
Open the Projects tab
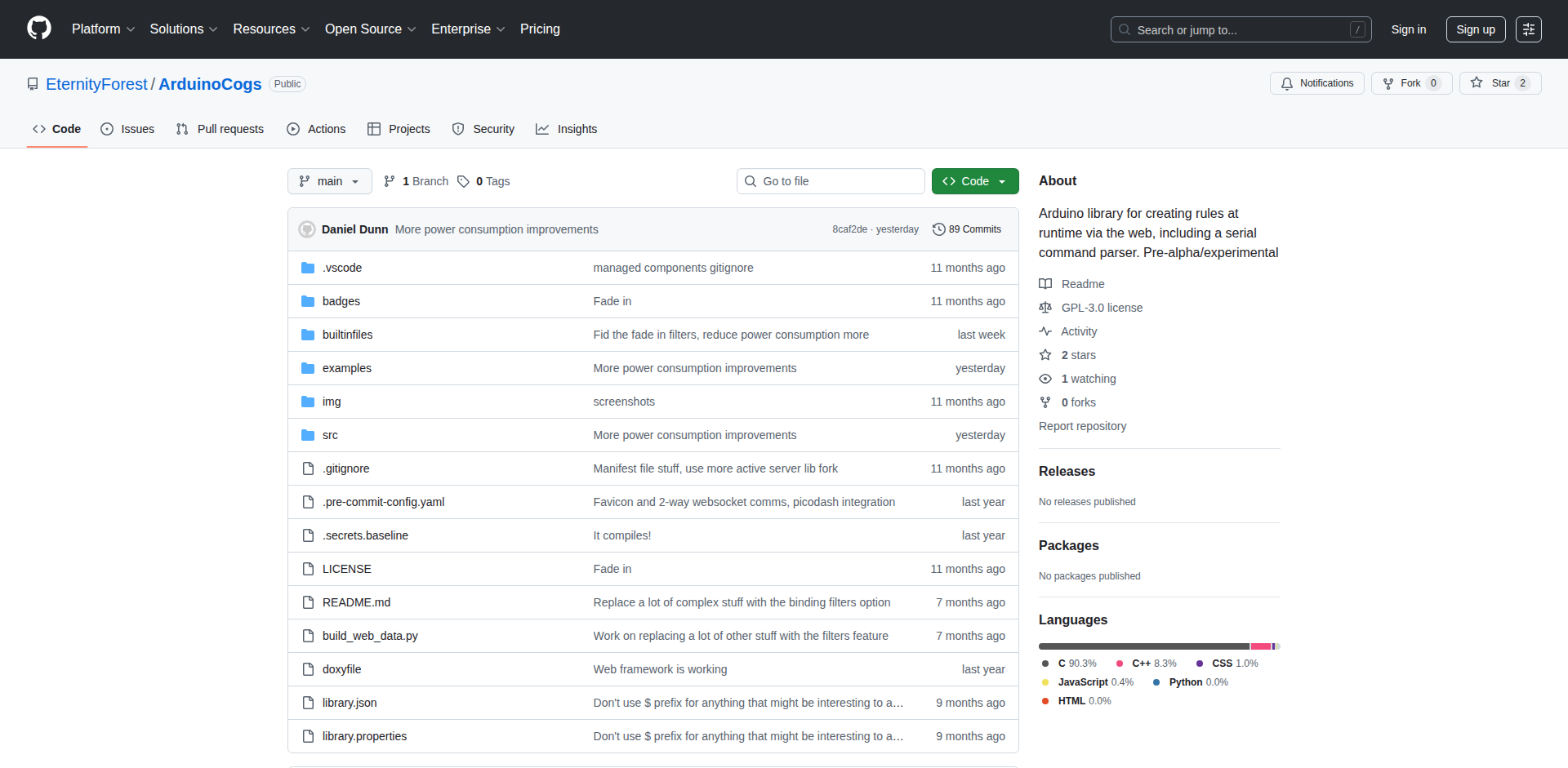click(399, 129)
